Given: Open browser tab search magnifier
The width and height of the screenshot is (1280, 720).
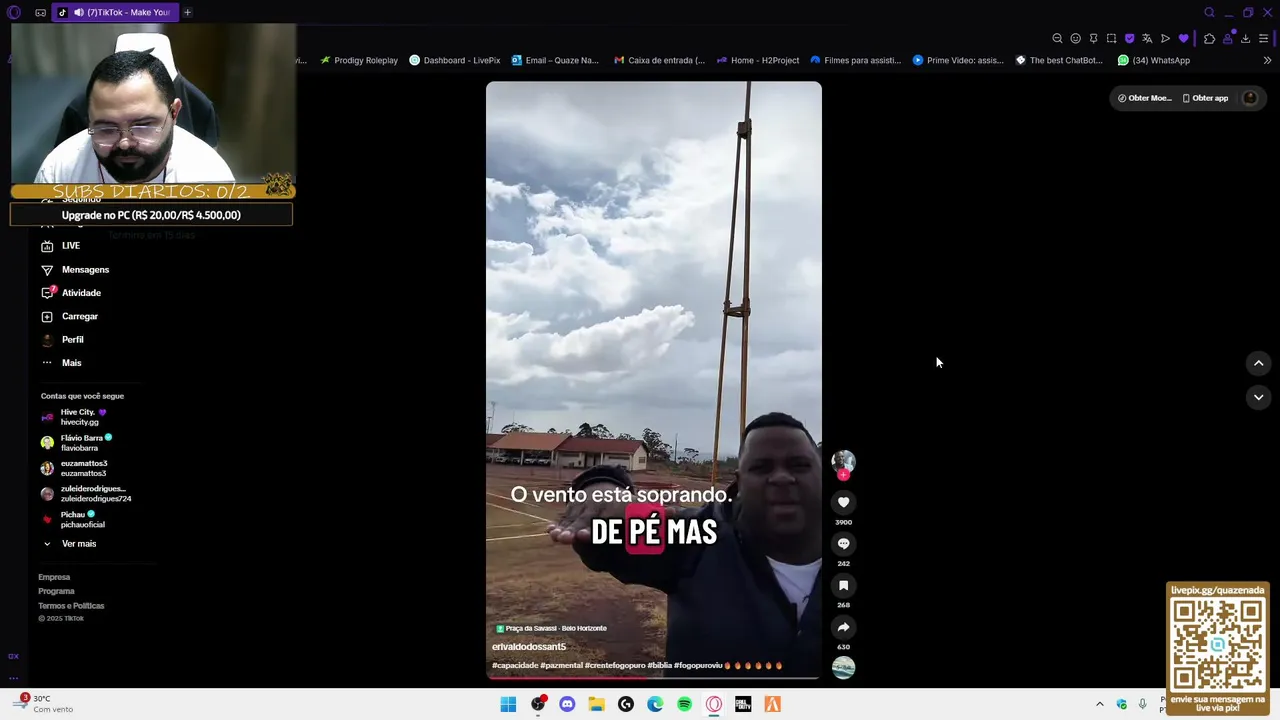Looking at the screenshot, I should point(1209,12).
